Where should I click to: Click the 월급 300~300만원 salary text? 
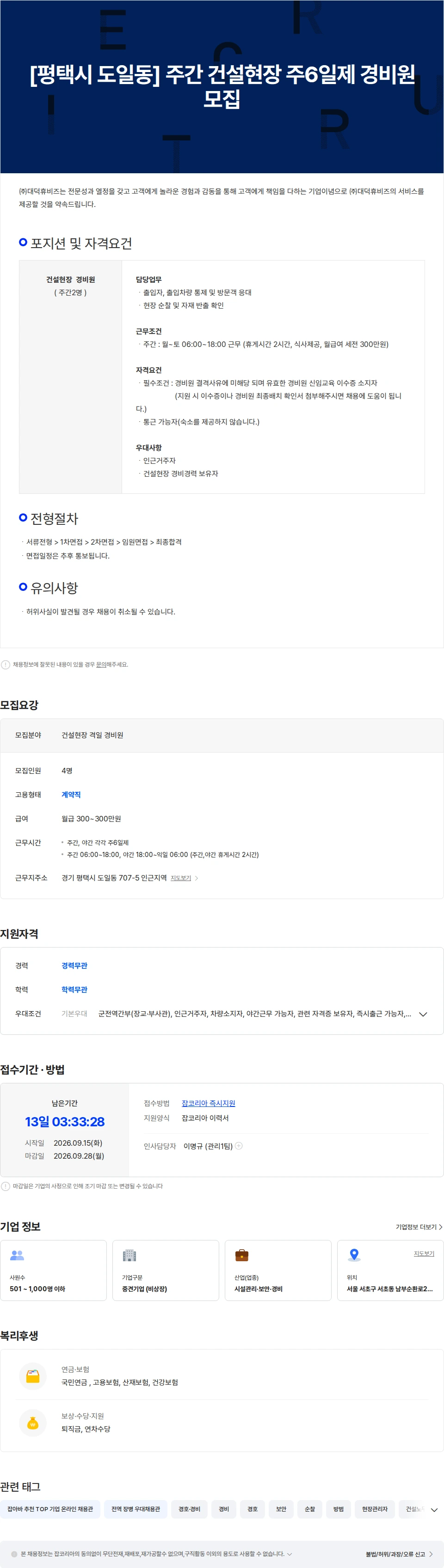[x=92, y=819]
